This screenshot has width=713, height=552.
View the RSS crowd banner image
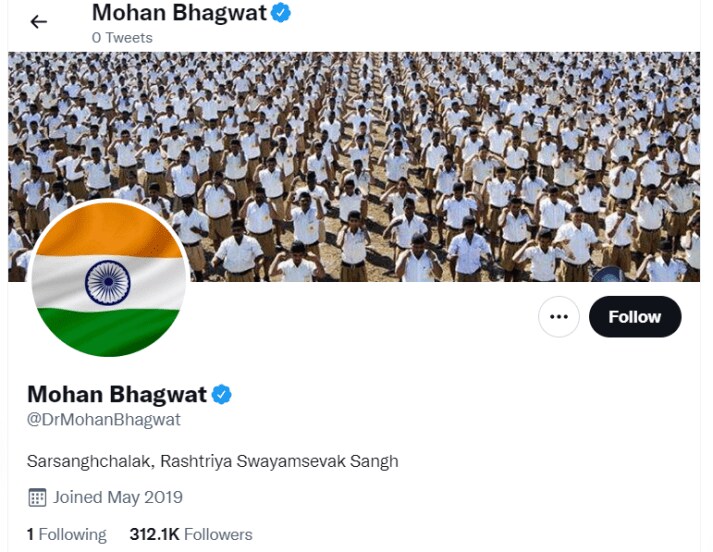[354, 166]
